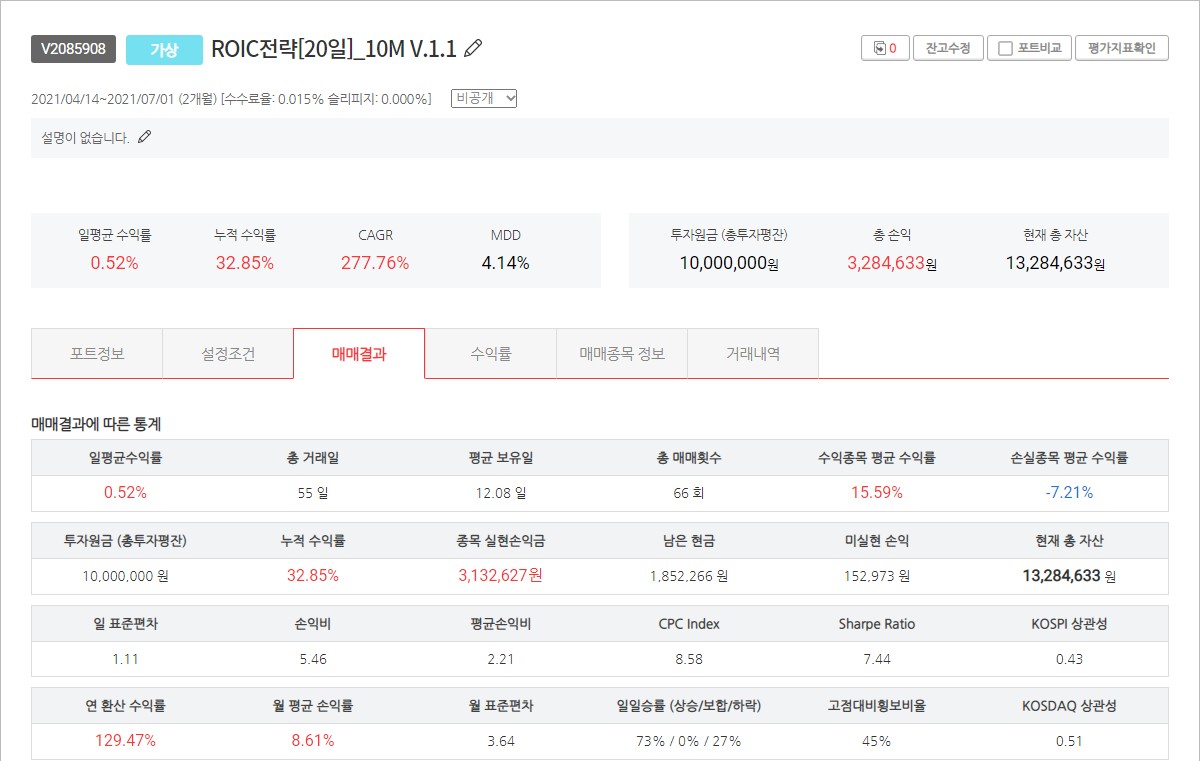The height and width of the screenshot is (761, 1200).
Task: Click the CAGR value 277.76%
Action: (375, 263)
